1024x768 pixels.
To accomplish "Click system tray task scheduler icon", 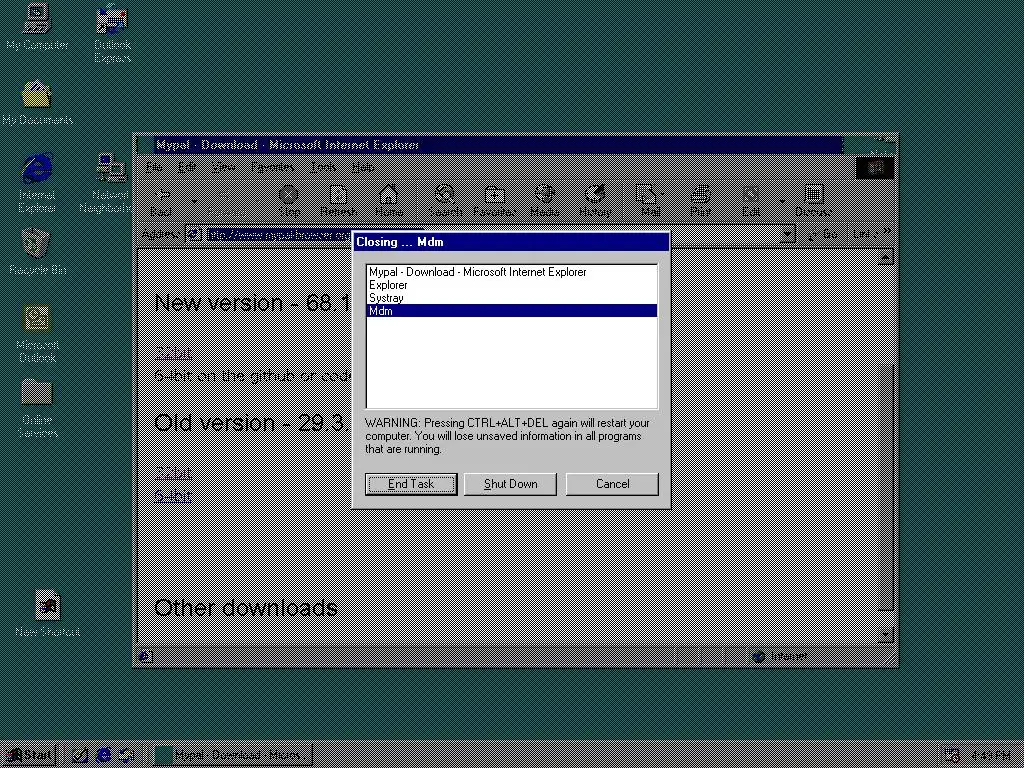I will (x=952, y=756).
